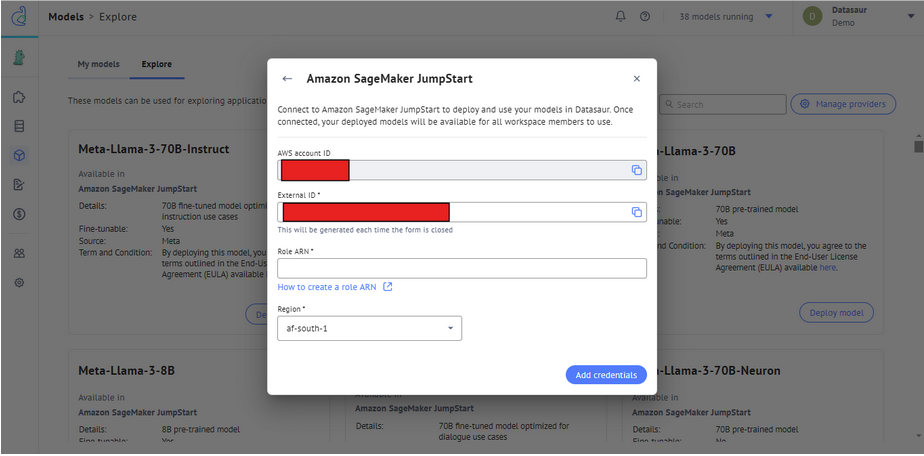The height and width of the screenshot is (456, 924).
Task: Open the puzzle piece sidebar icon
Action: click(x=19, y=97)
